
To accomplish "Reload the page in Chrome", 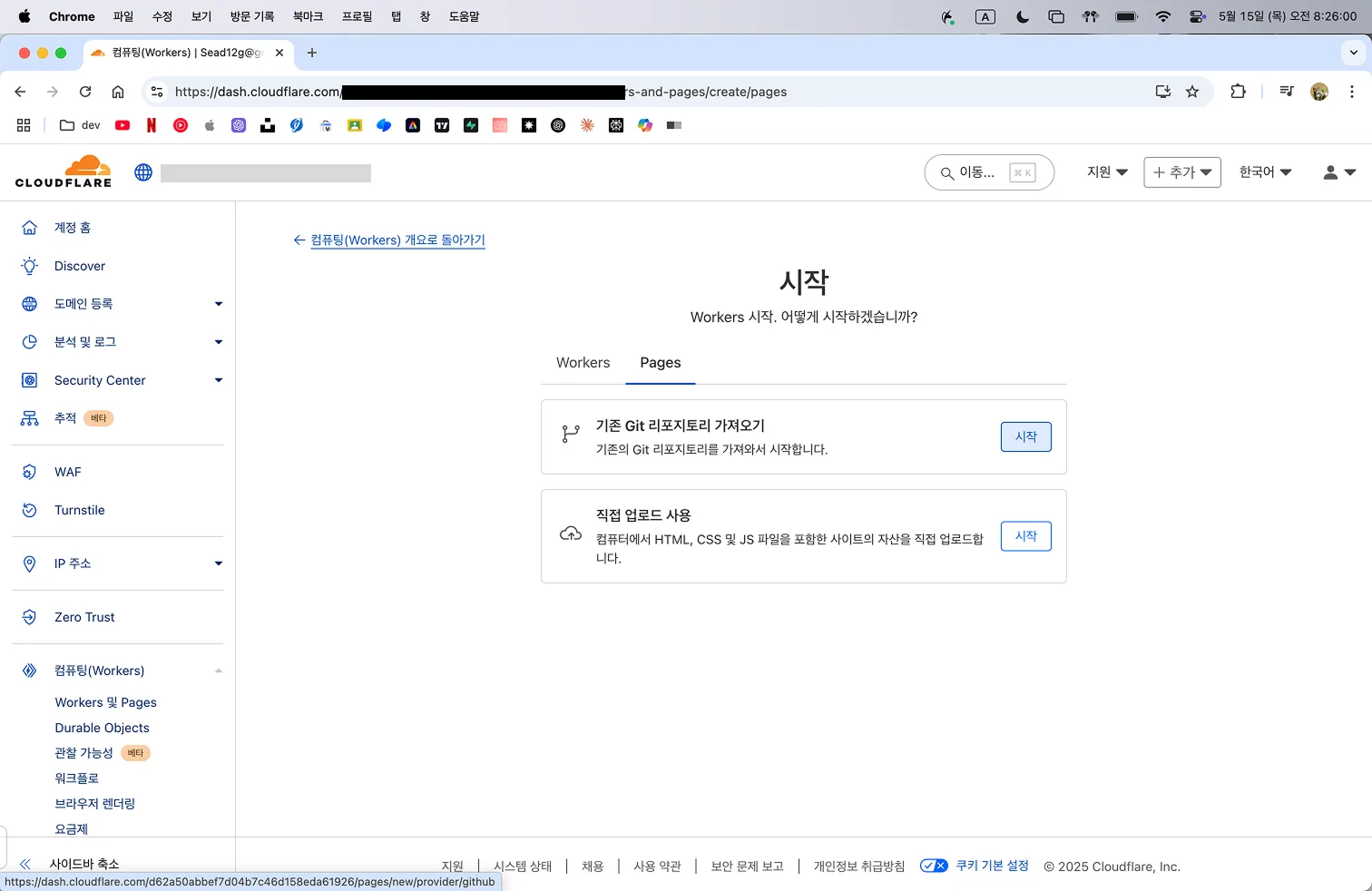I will (x=85, y=92).
